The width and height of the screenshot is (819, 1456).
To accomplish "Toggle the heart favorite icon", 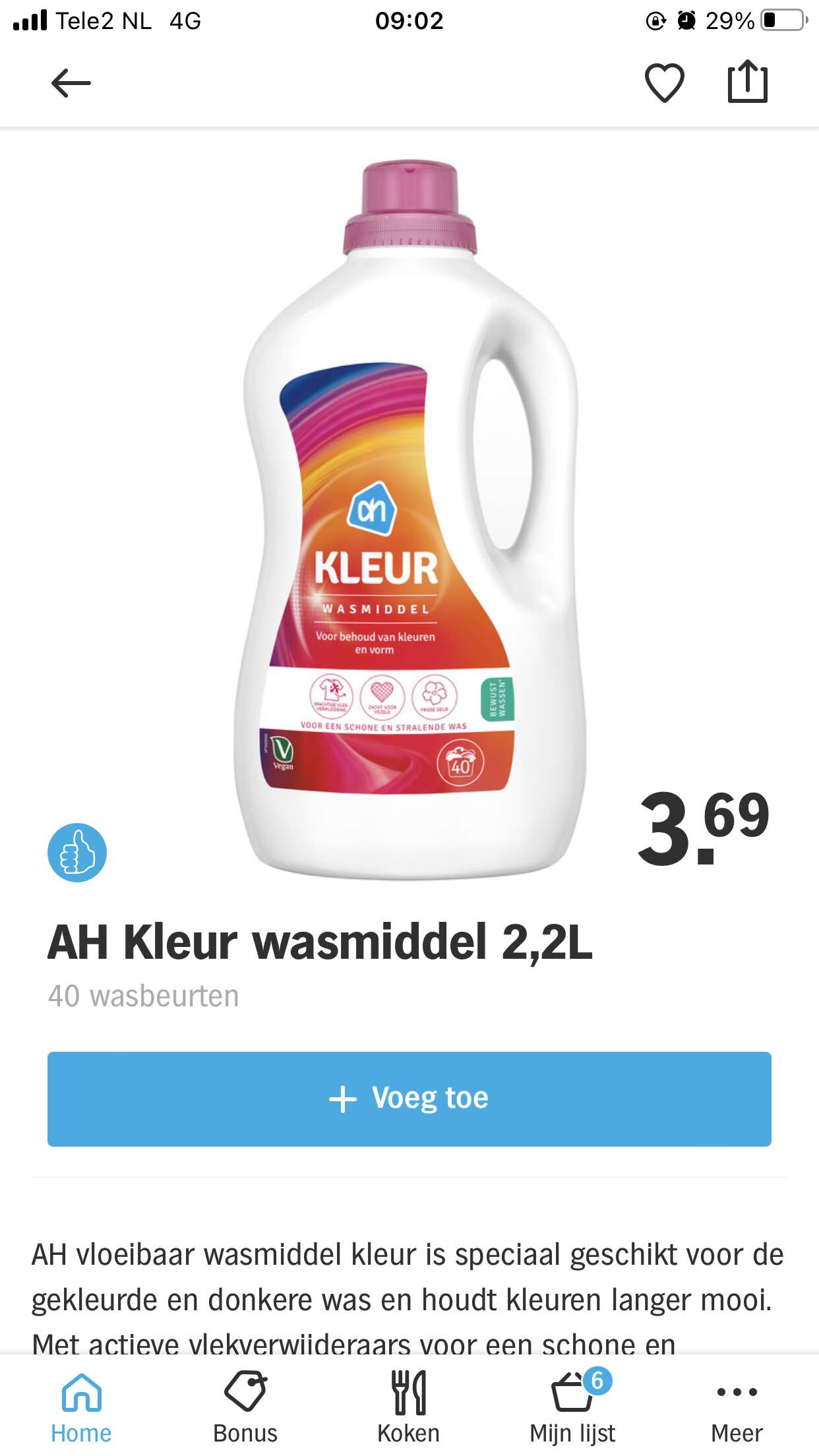I will click(x=664, y=83).
